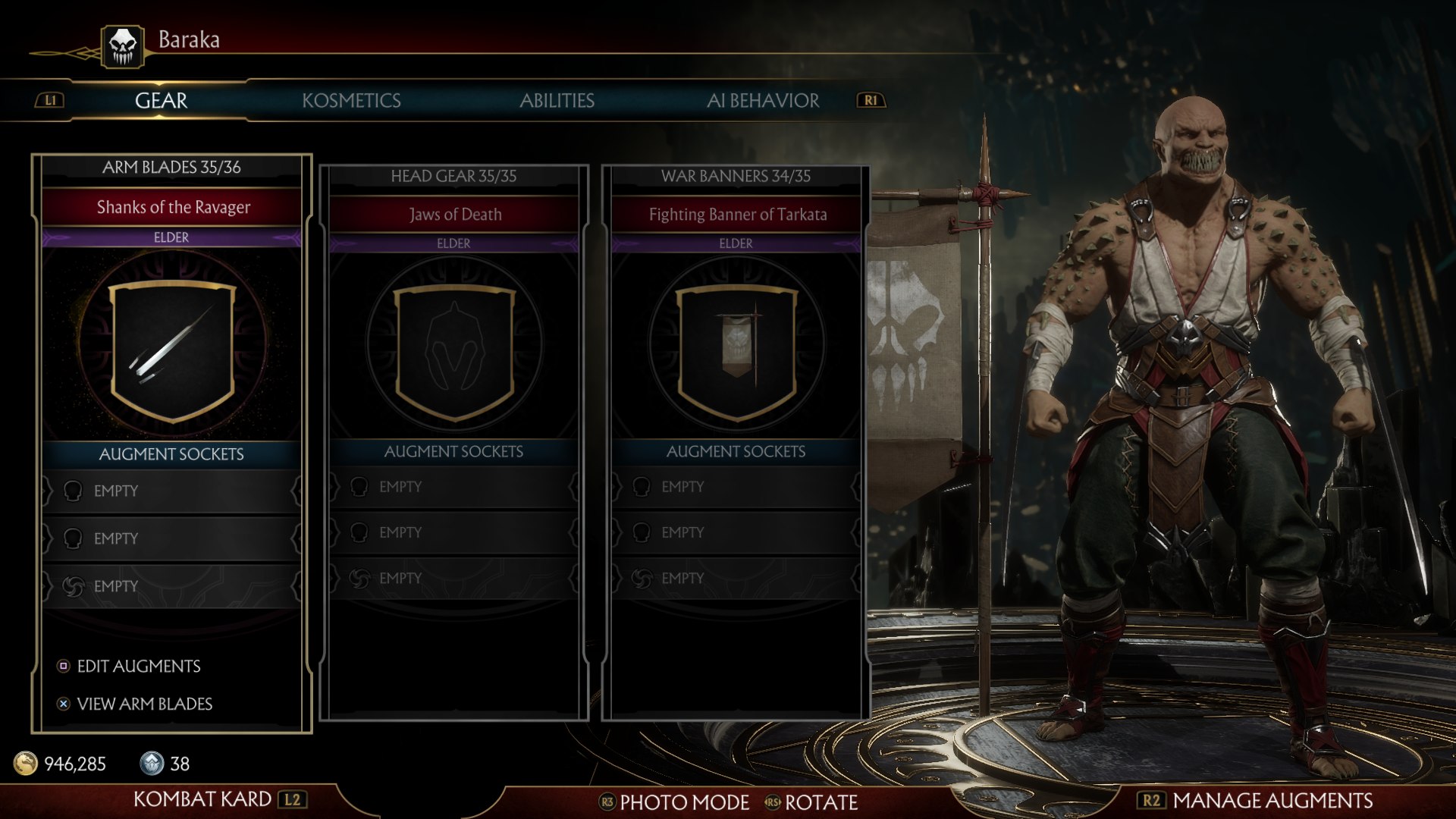Switch to the Kosmetics tab
Screen dimensions: 1456x819
pos(351,100)
